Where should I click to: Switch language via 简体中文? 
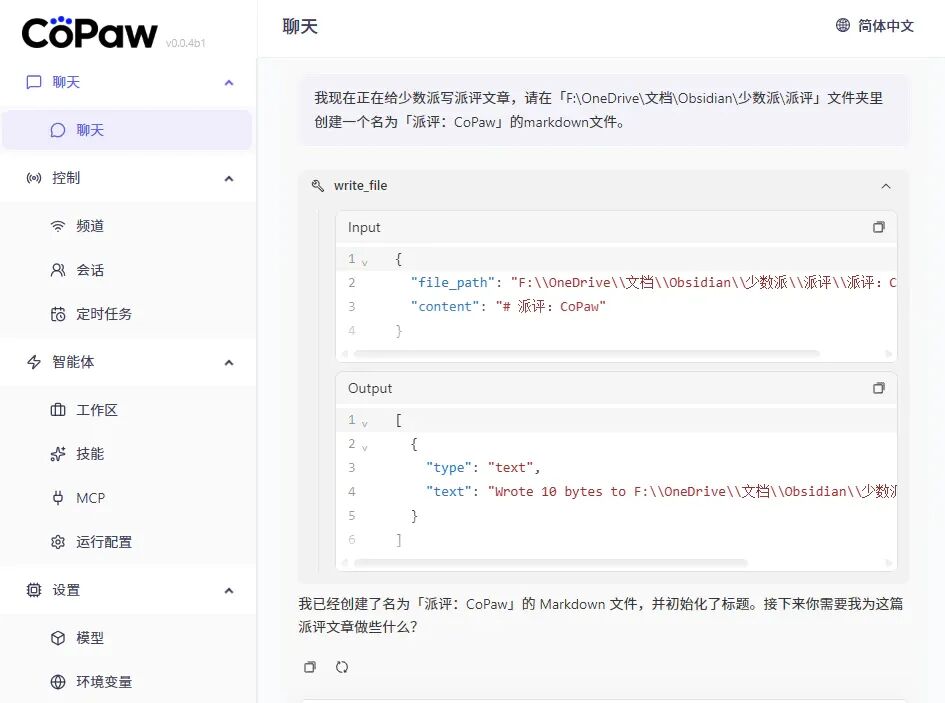[886, 25]
